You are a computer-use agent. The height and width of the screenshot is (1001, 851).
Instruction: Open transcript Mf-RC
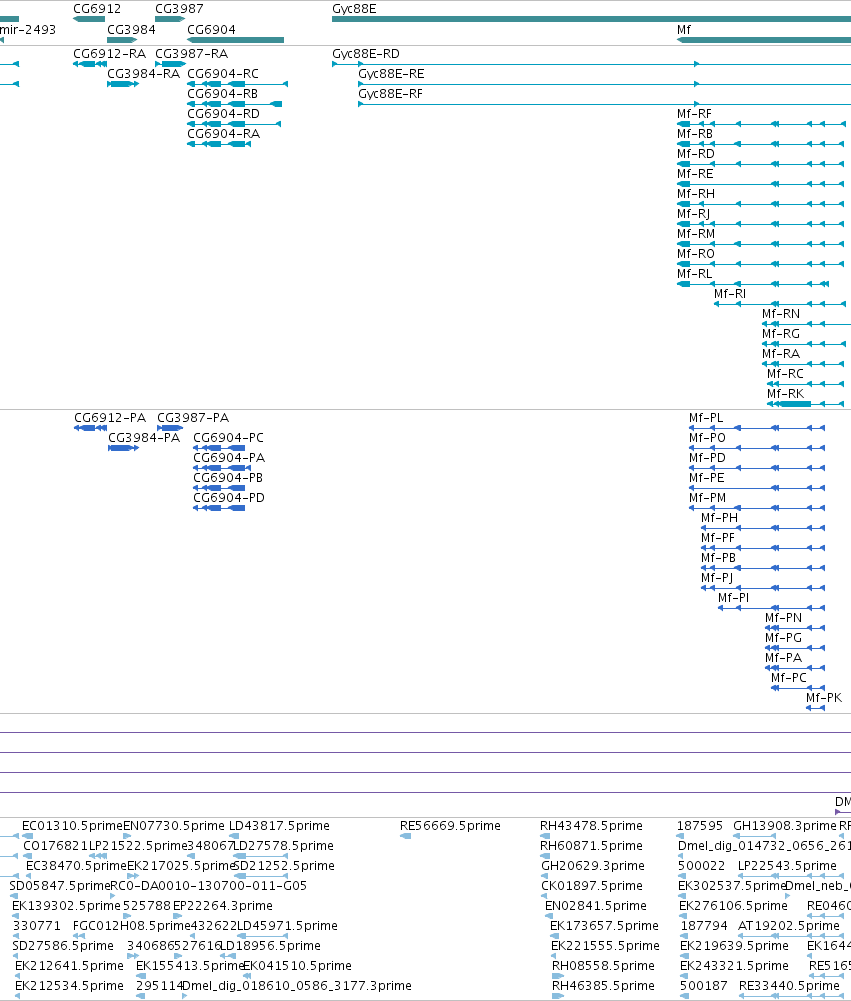(785, 374)
